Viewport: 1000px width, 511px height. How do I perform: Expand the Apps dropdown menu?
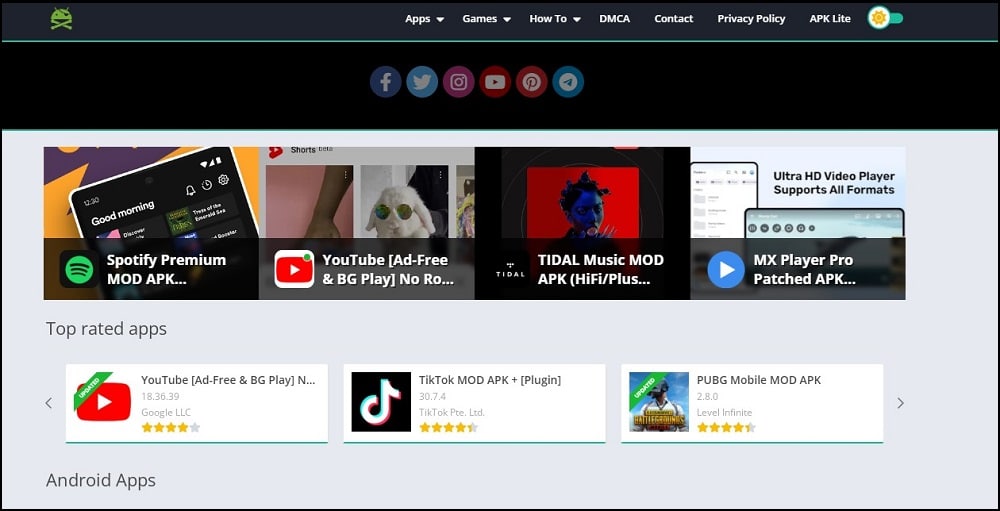[424, 19]
